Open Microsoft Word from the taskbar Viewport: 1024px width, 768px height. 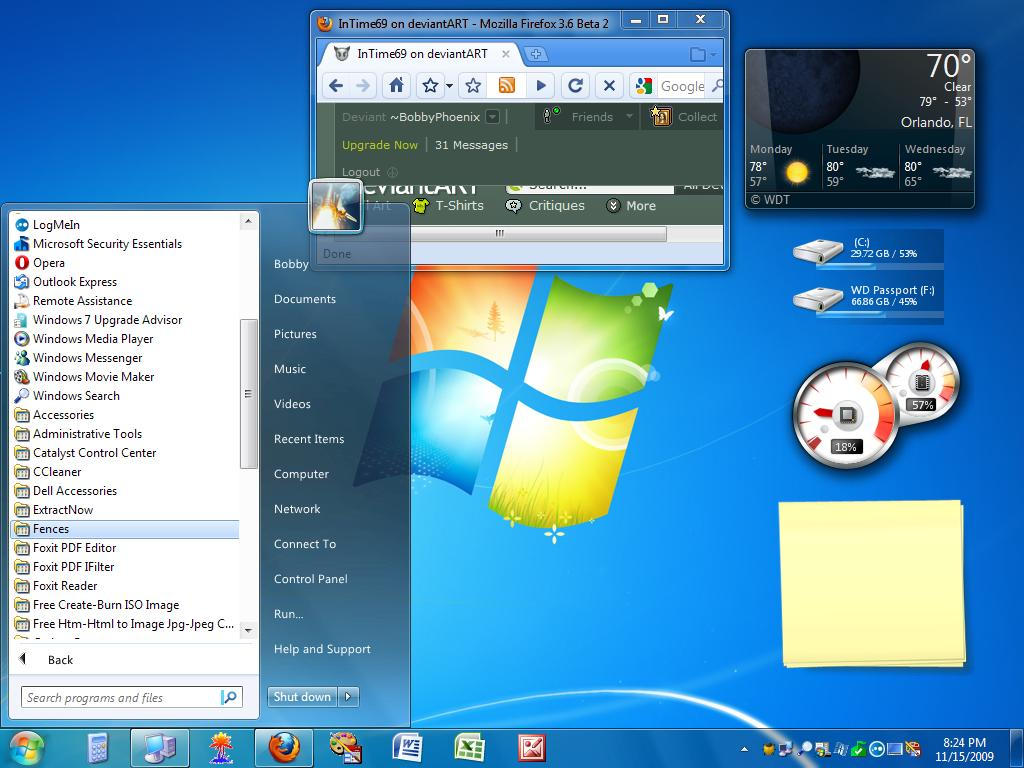[406, 748]
